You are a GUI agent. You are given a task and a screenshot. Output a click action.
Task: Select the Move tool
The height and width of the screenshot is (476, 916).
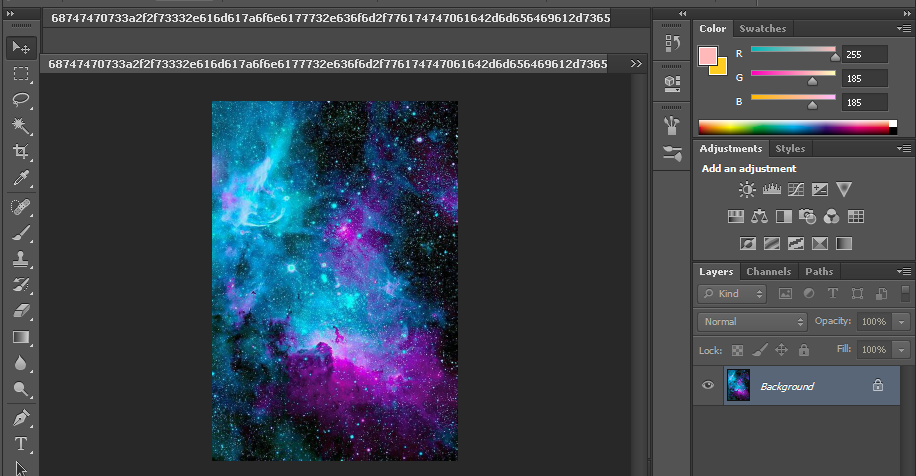coord(20,47)
